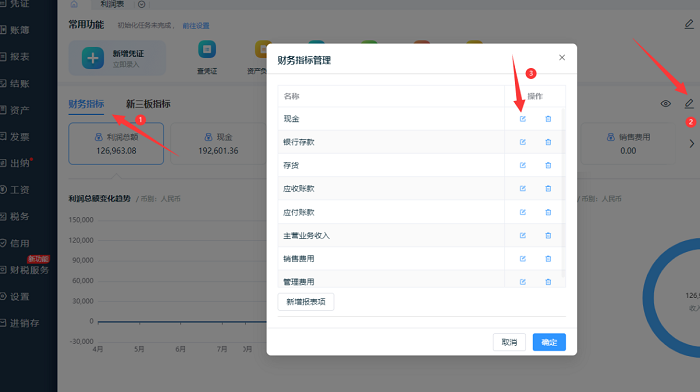Viewport: 700px width, 392px height.
Task: Select the 销售费用 indicator card
Action: coord(628,144)
